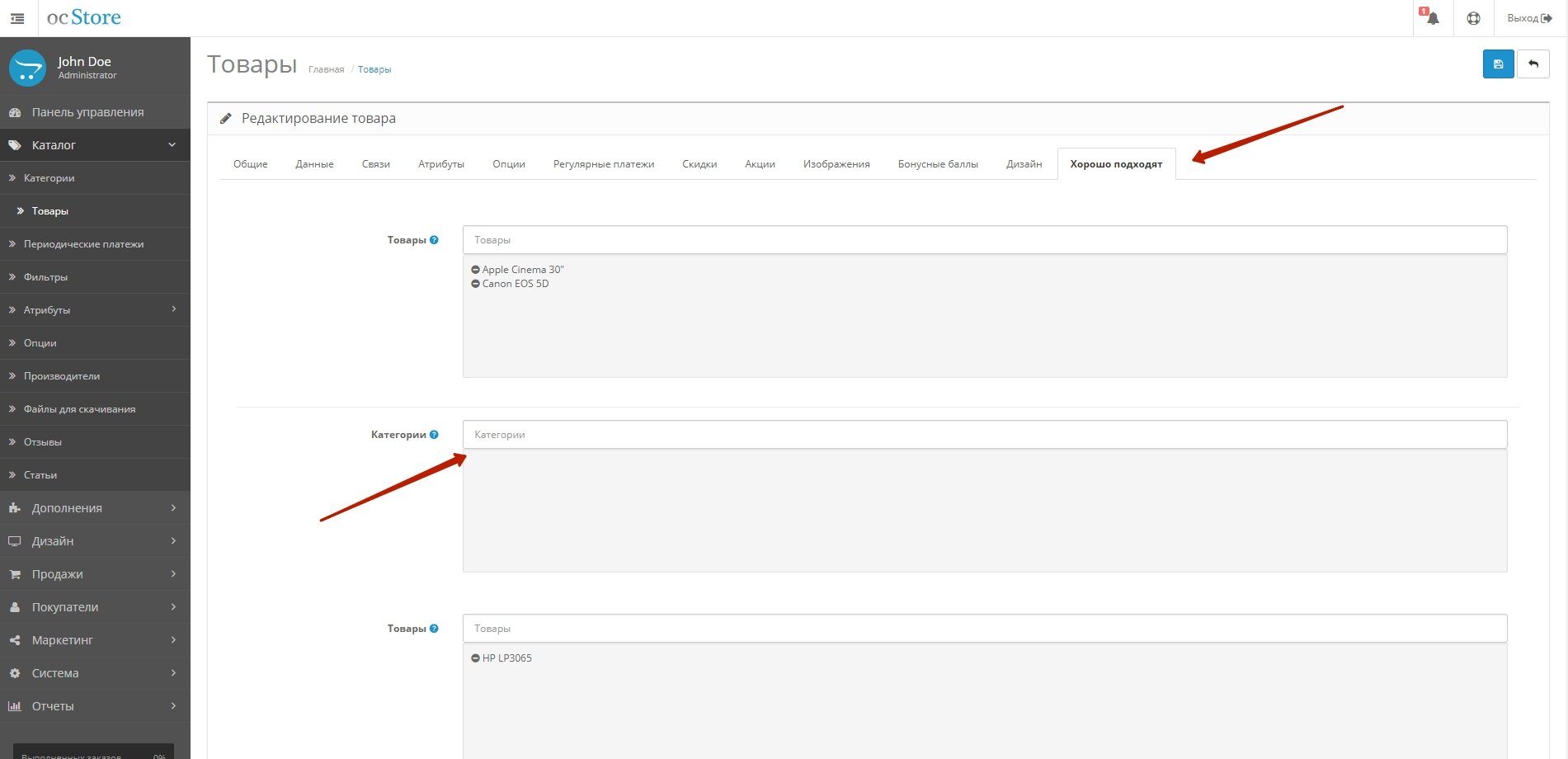Open the Изображения tab
The image size is (1568, 759).
click(836, 164)
